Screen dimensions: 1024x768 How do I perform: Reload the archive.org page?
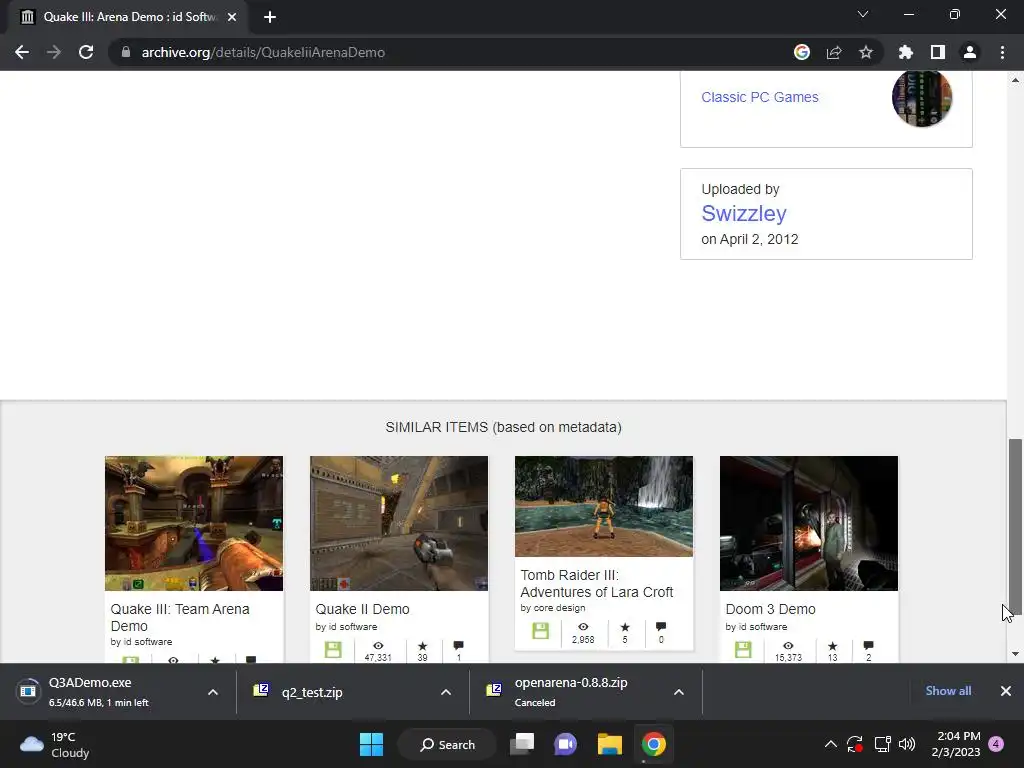coord(86,52)
